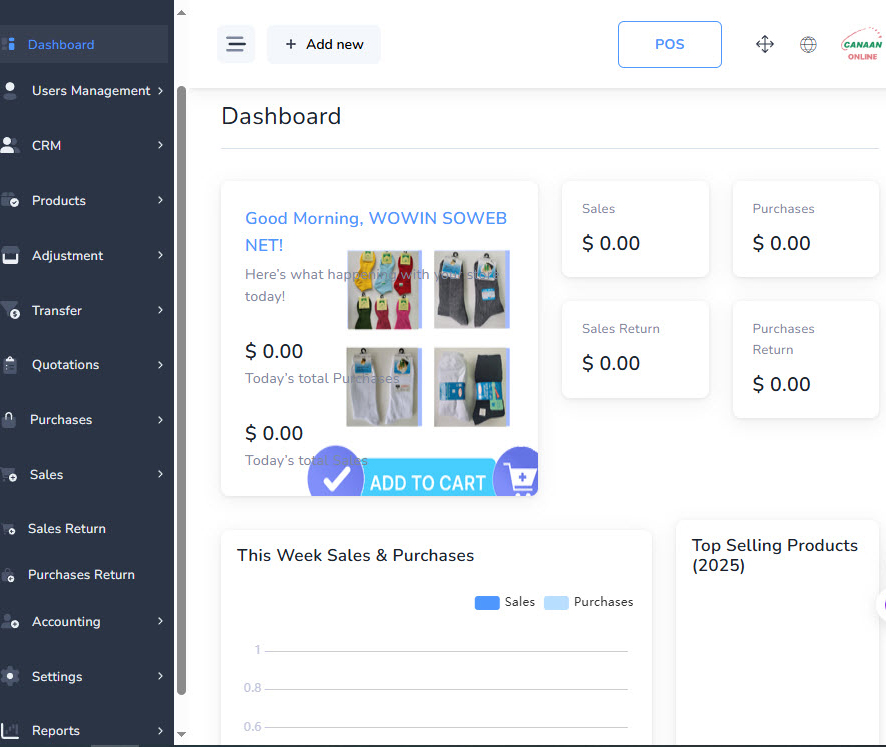Click the POS button
The height and width of the screenshot is (747, 886).
[669, 44]
